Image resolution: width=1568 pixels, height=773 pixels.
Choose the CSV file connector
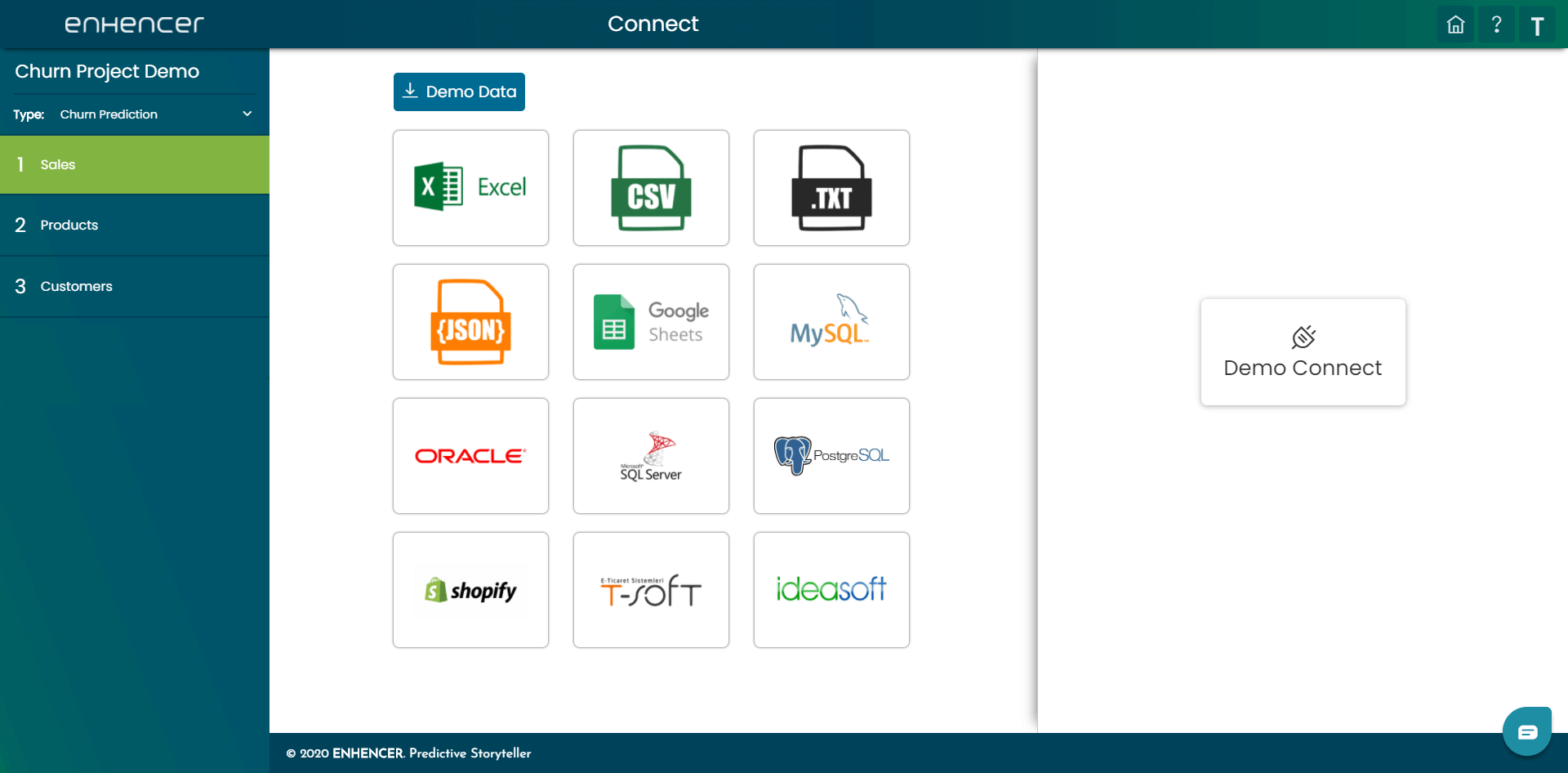tap(651, 188)
